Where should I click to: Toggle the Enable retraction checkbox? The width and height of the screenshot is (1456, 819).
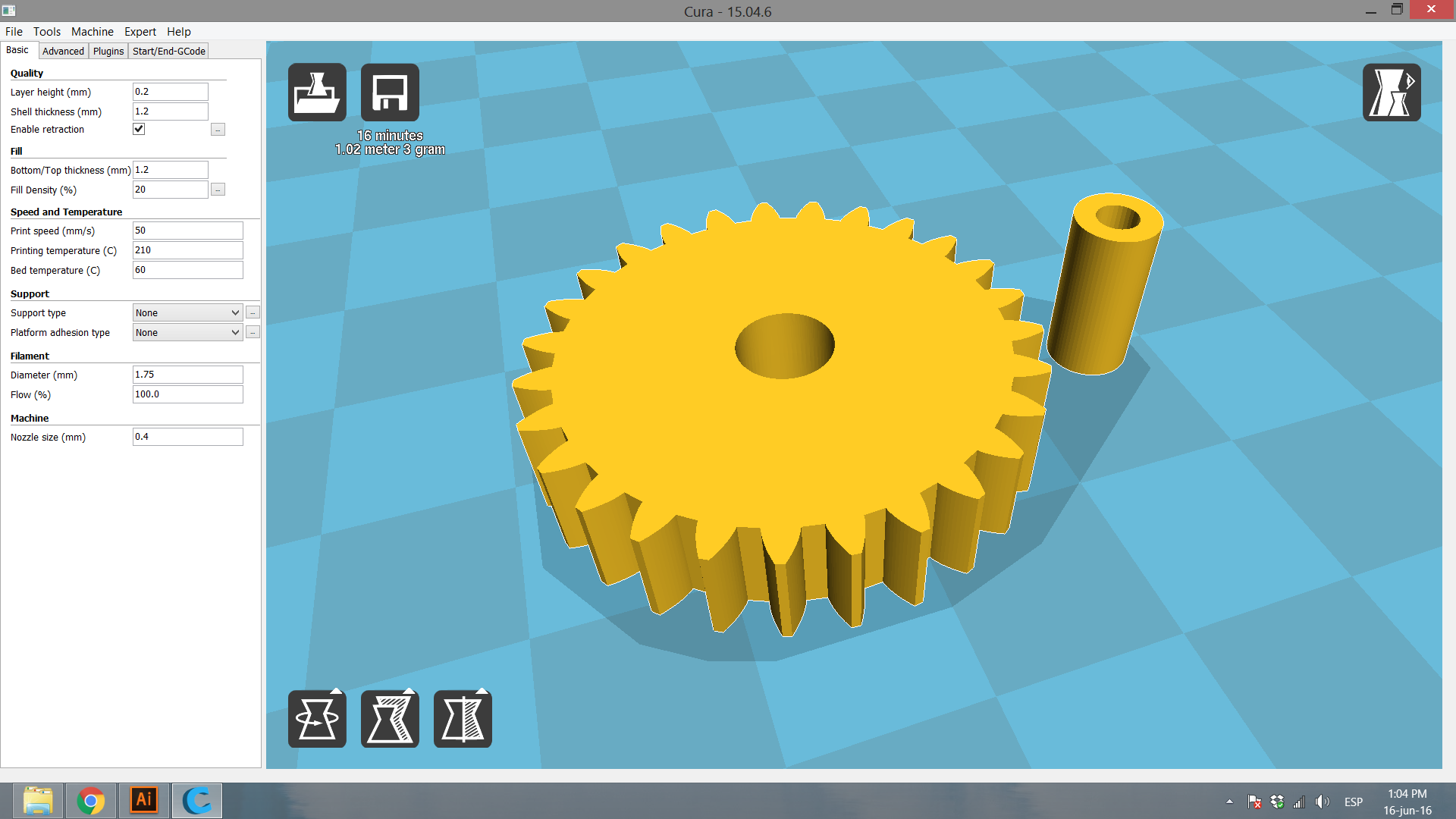coord(139,129)
